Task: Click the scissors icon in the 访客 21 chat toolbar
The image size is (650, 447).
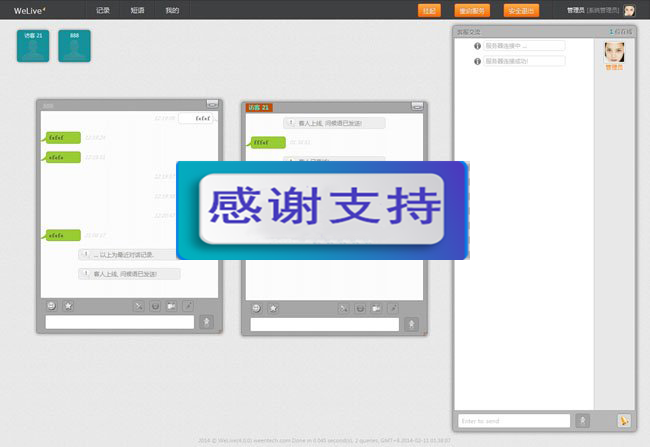Action: click(344, 309)
